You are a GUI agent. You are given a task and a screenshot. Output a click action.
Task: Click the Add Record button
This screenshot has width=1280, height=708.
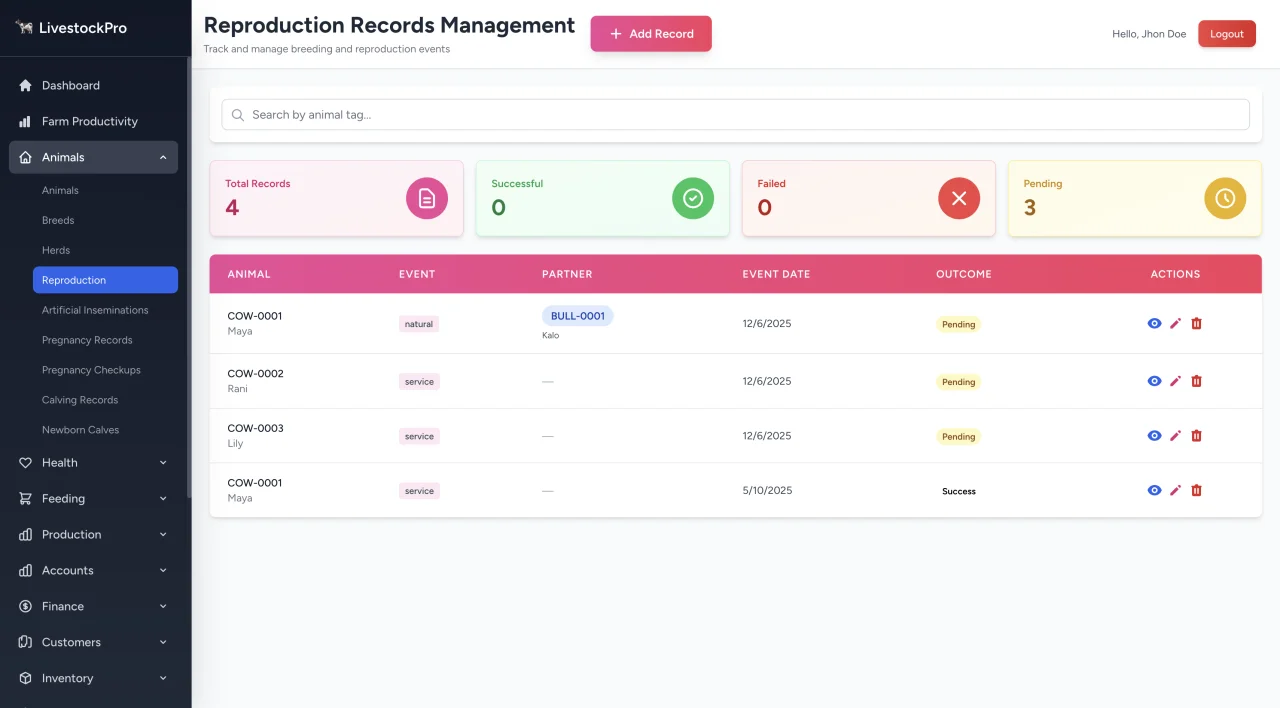pyautogui.click(x=651, y=34)
